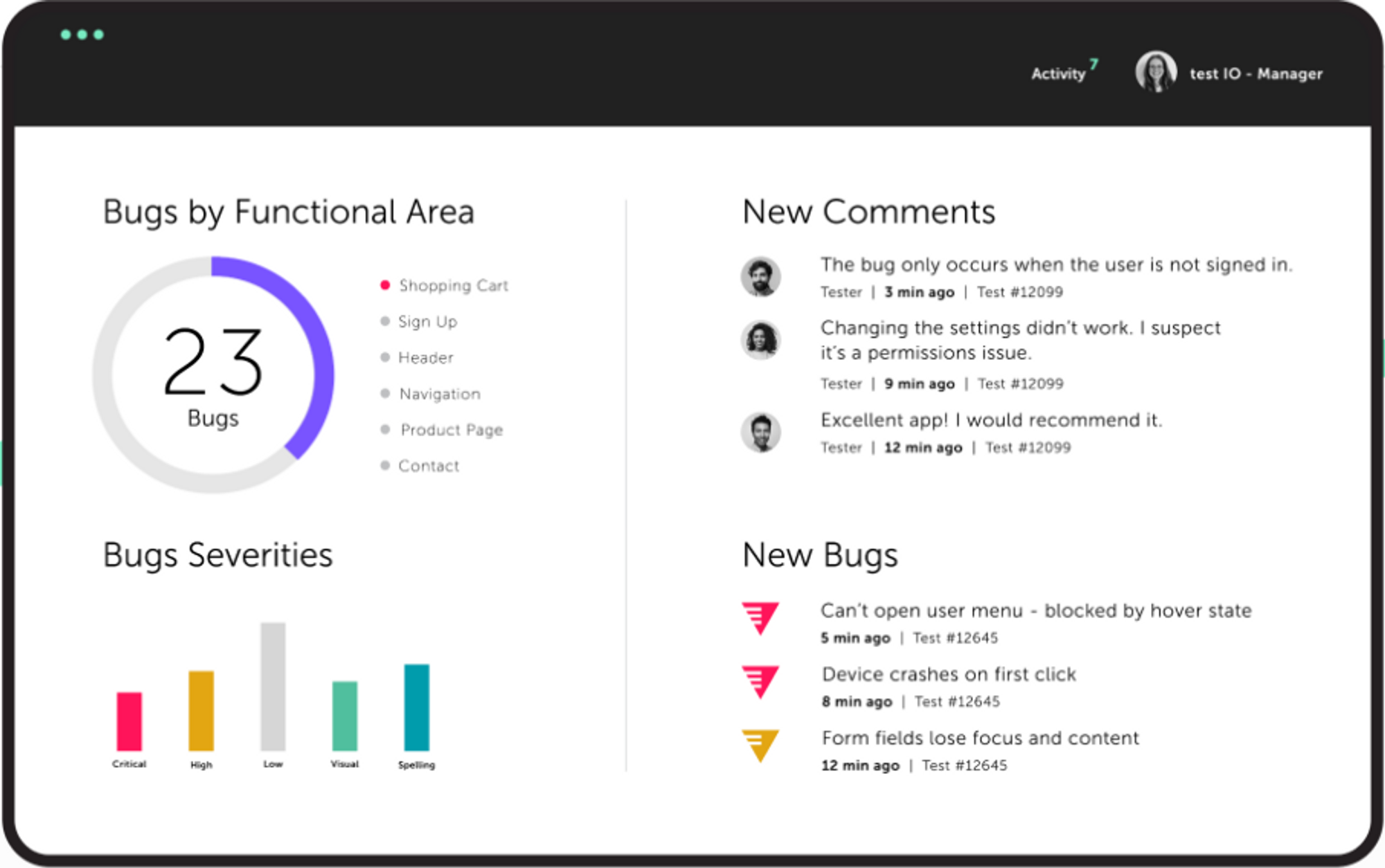Click the Spelling axis label
Image resolution: width=1385 pixels, height=868 pixels.
pyautogui.click(x=416, y=765)
